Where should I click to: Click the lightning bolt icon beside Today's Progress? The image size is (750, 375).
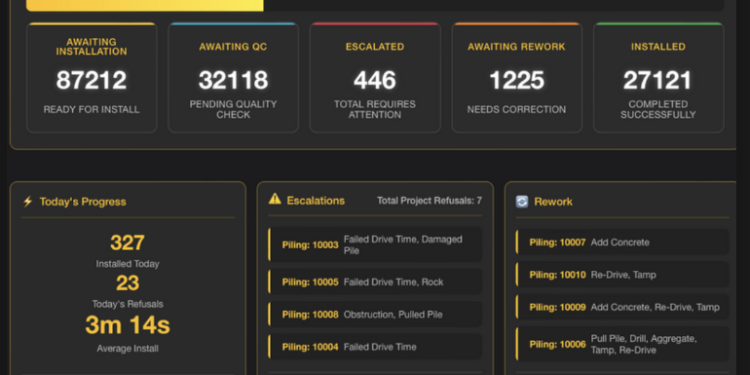(28, 201)
